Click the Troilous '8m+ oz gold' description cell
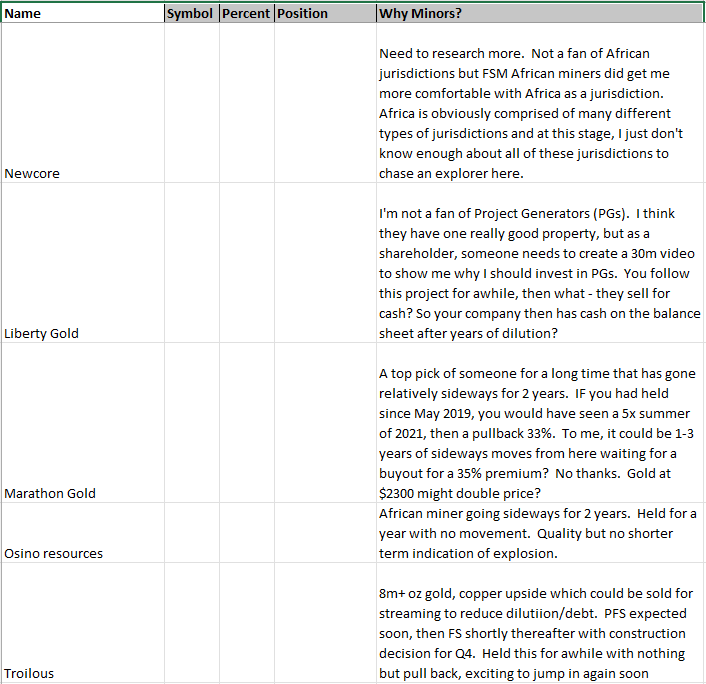 point(540,623)
